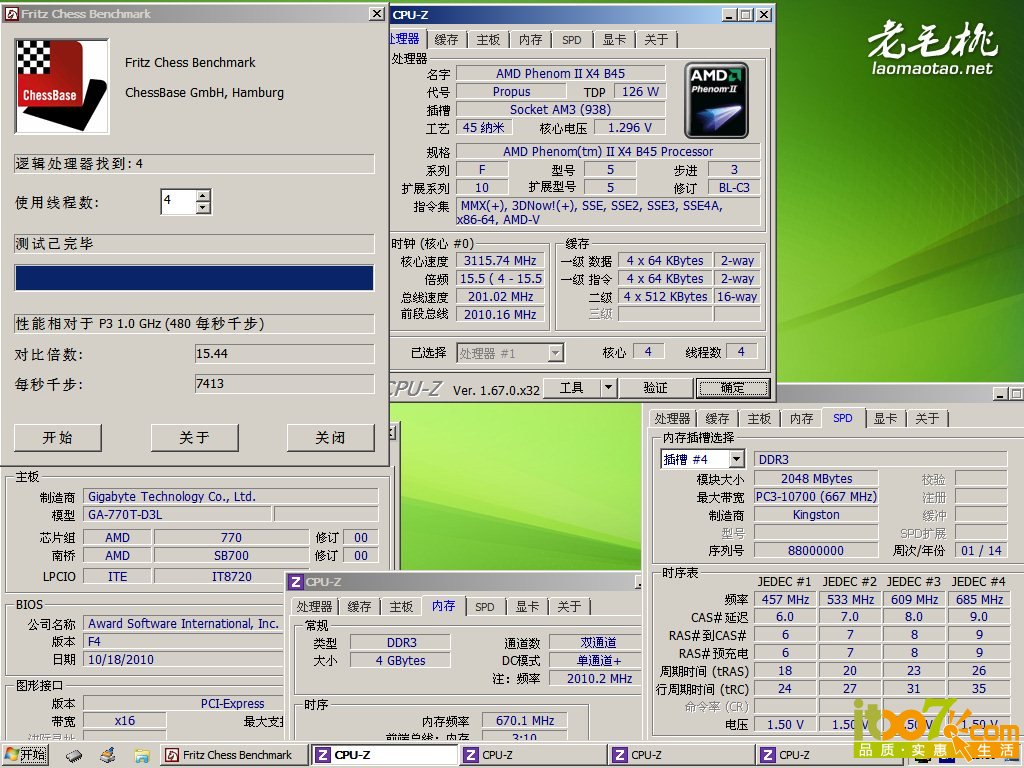Click the Z icon in the CPU-Z memory window title bar
This screenshot has width=1024, height=768.
coord(296,582)
